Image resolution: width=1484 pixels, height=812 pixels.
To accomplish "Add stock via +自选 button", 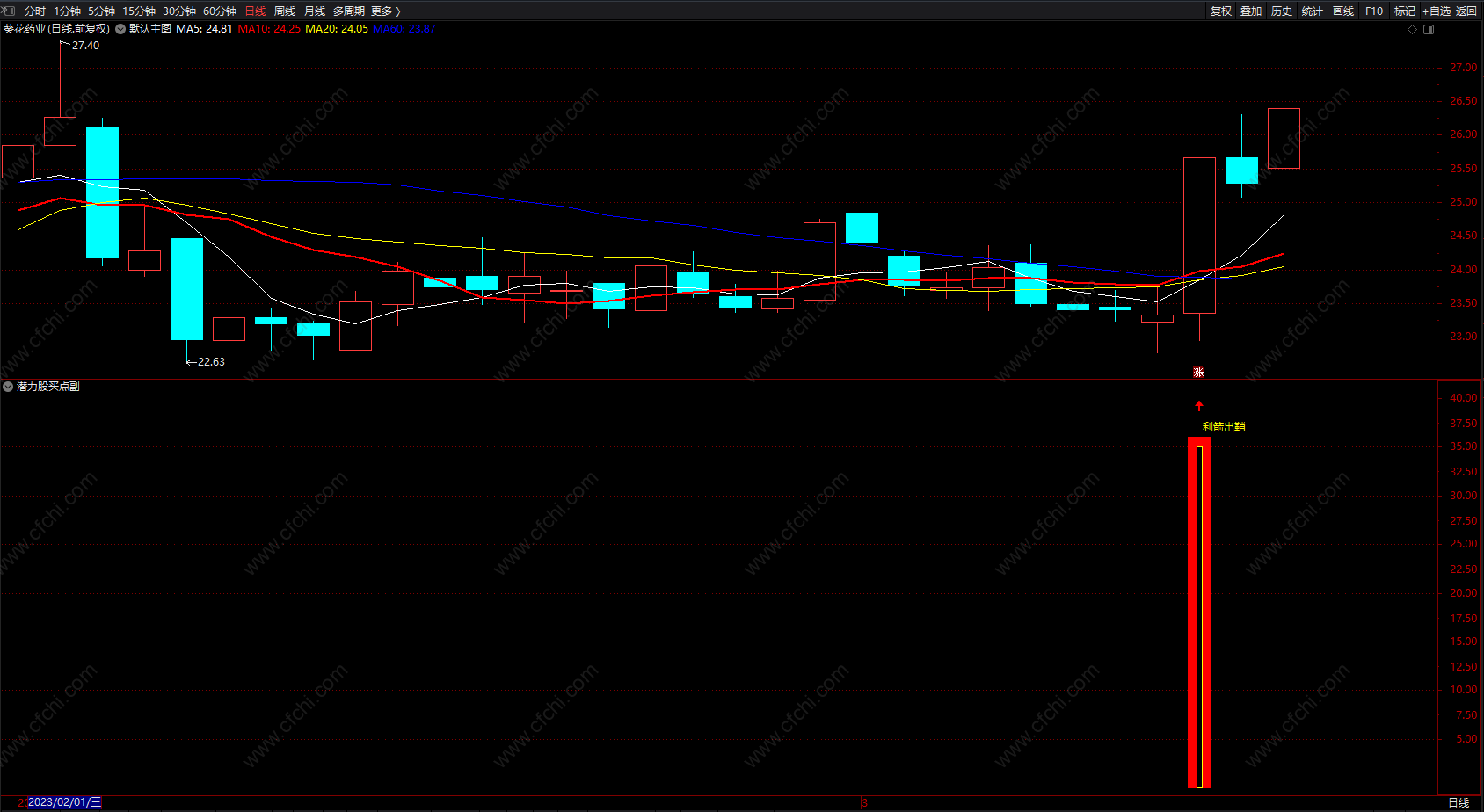I will (1437, 11).
